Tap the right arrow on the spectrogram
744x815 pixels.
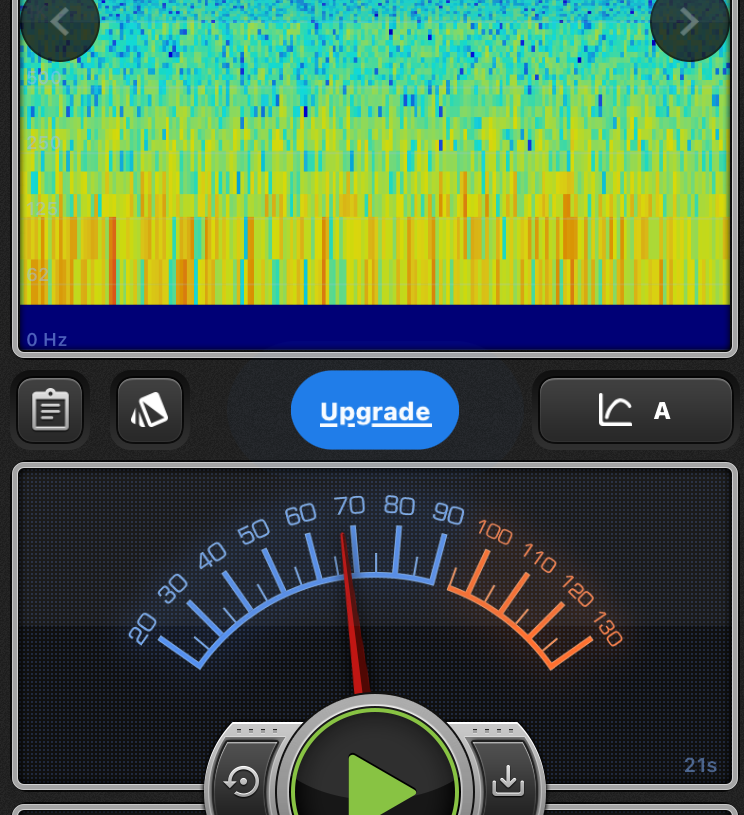point(689,22)
